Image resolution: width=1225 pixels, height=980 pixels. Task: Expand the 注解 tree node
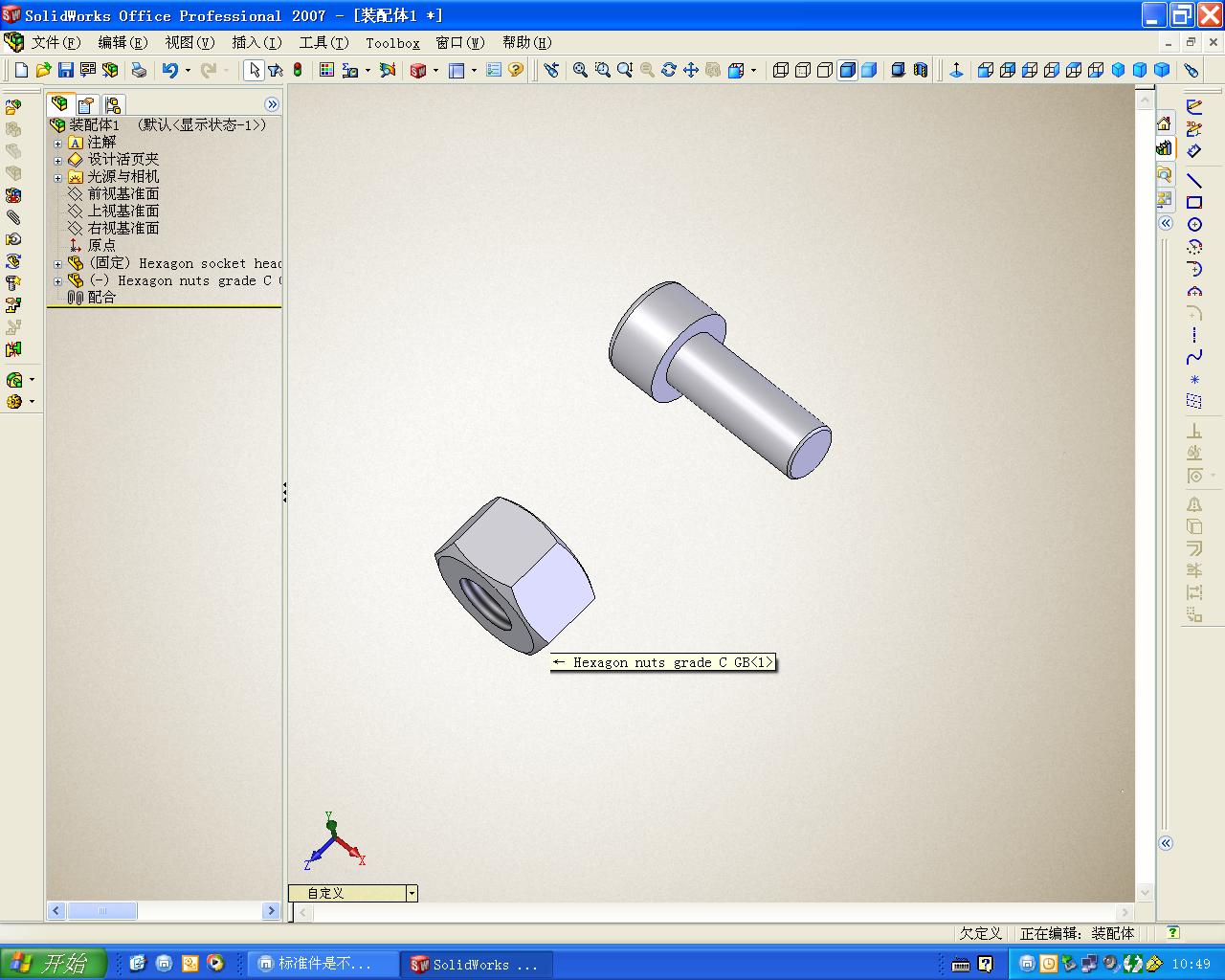57,144
